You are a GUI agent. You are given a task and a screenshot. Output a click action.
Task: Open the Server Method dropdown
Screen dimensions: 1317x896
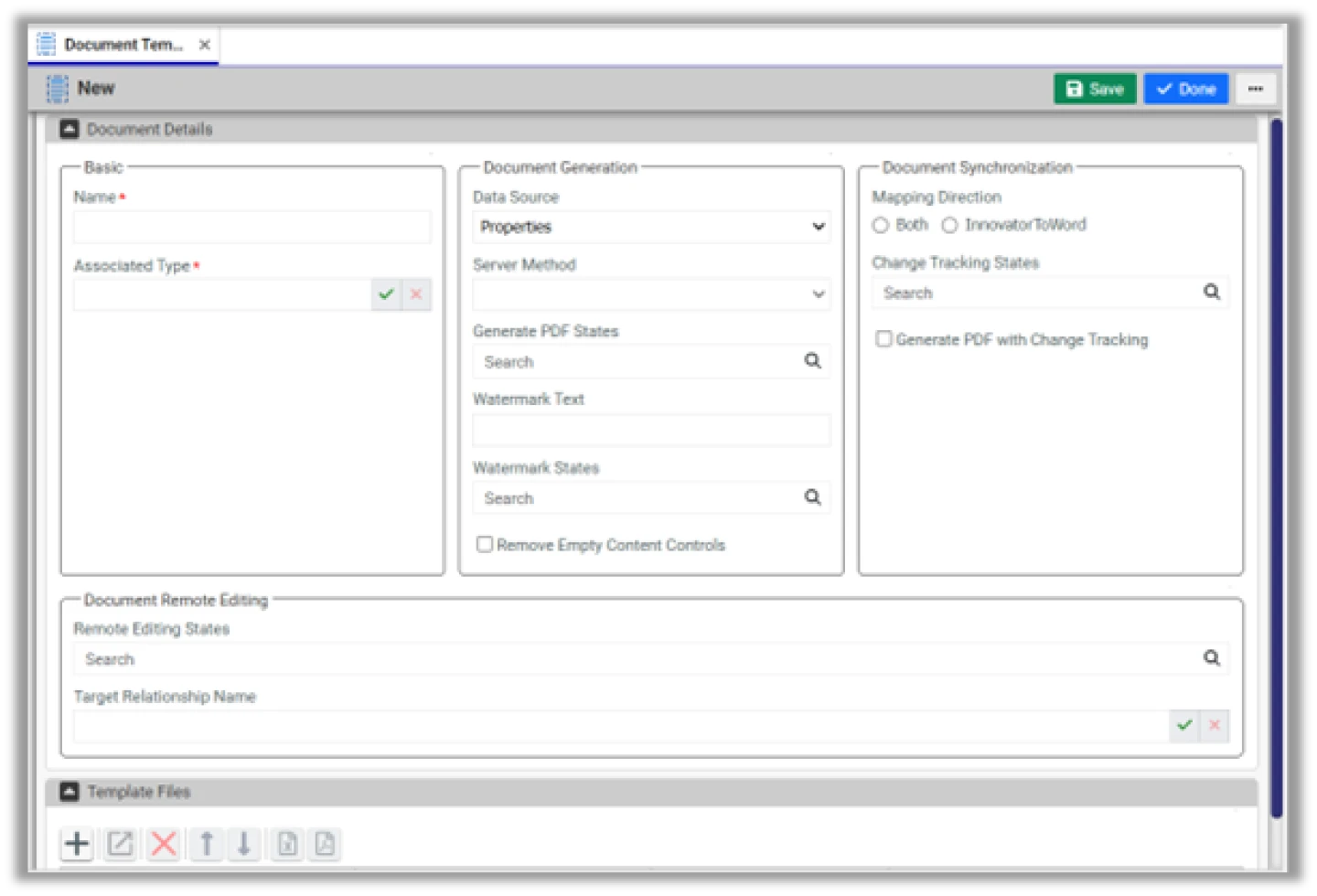click(x=651, y=294)
